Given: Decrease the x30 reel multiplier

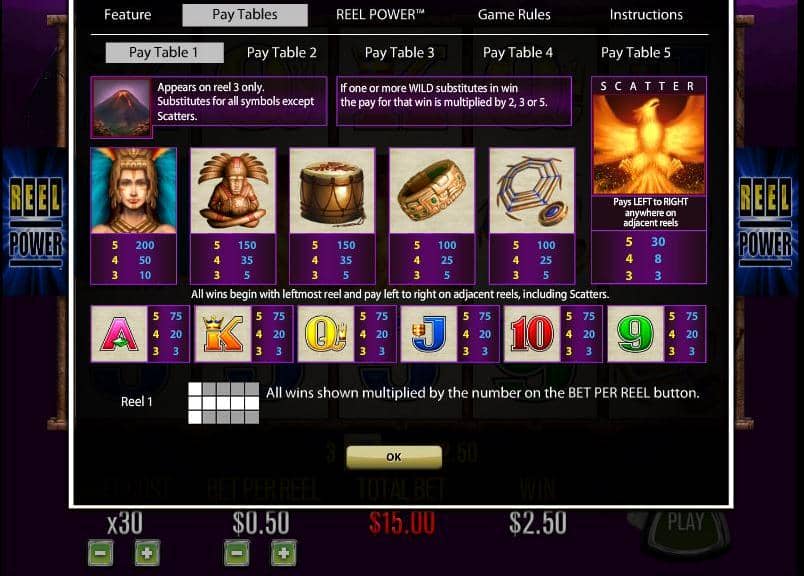Looking at the screenshot, I should [100, 553].
